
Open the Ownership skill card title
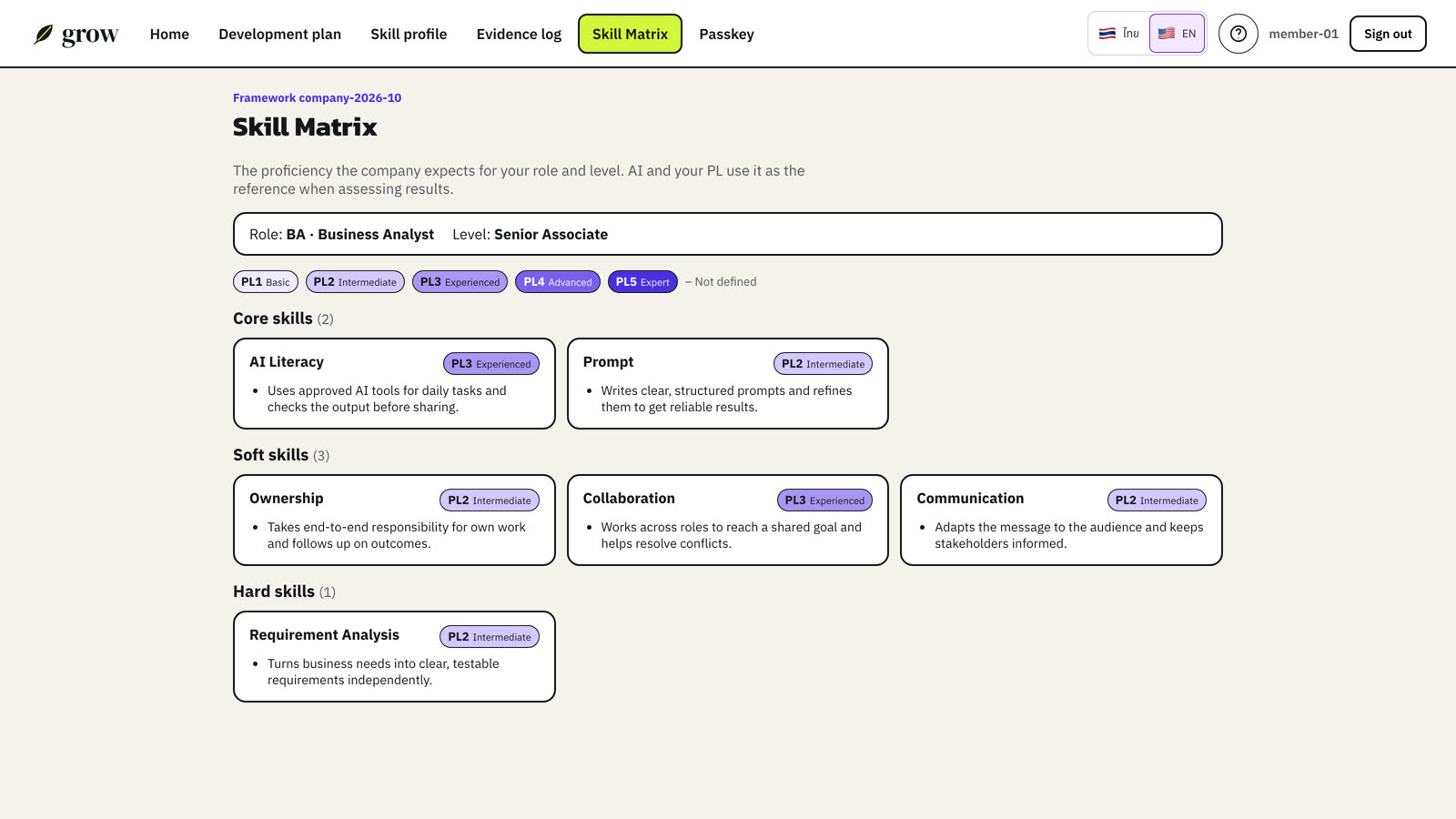click(287, 498)
